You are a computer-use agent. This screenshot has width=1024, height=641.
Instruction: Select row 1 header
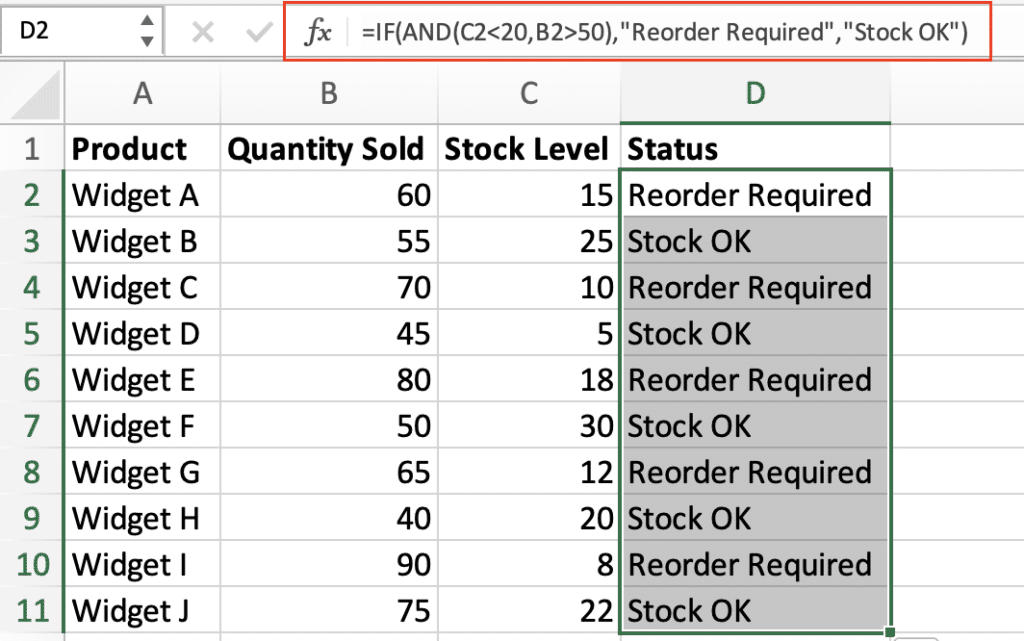[31, 148]
